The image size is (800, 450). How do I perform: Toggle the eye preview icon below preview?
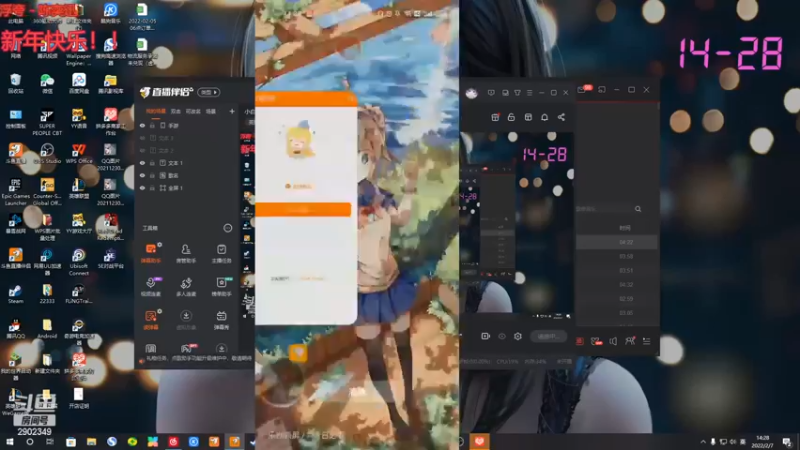(502, 336)
